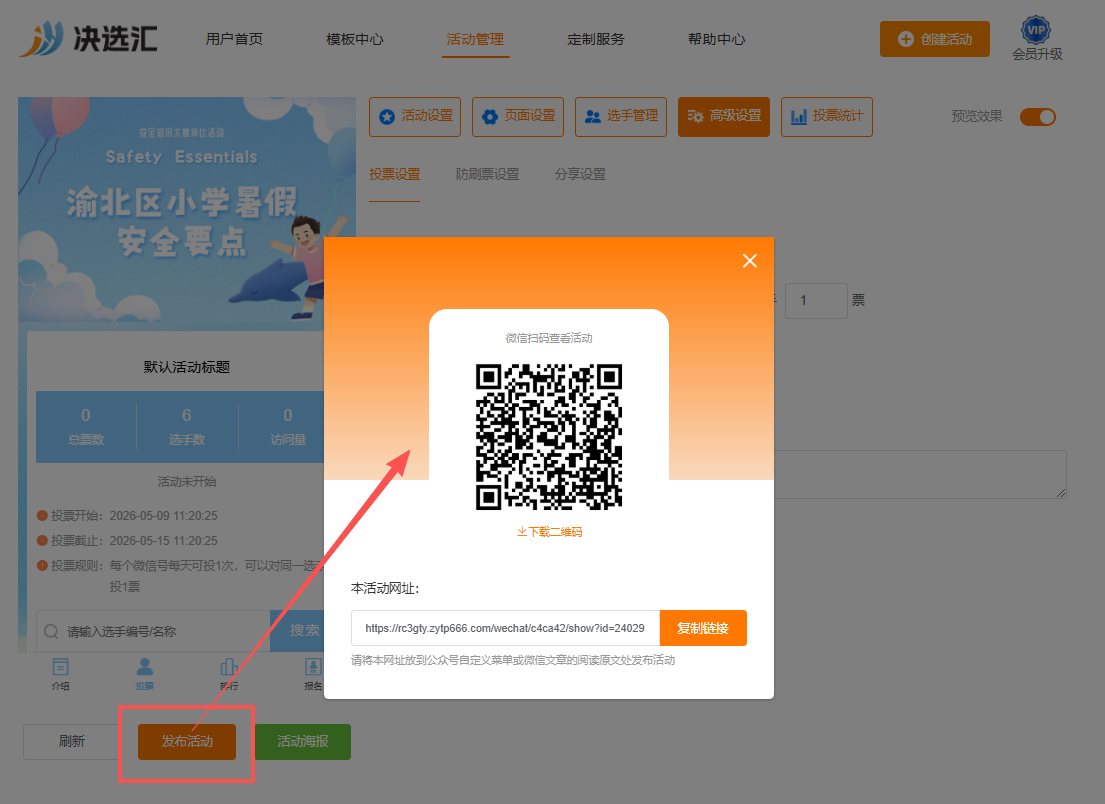Click the 排行 ranking icon in preview
The height and width of the screenshot is (804, 1105).
tap(229, 674)
